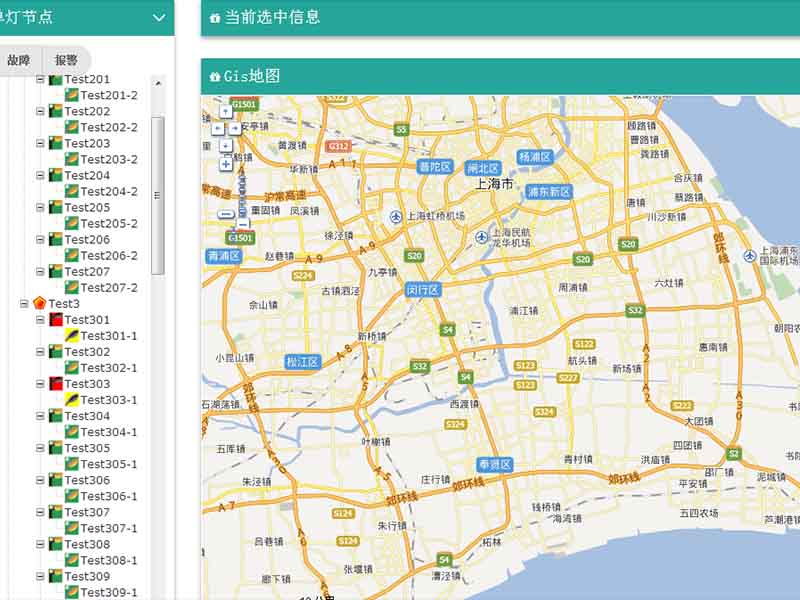Click the tree scrollbar up arrow
Viewport: 800px width, 600px height.
pyautogui.click(x=158, y=83)
